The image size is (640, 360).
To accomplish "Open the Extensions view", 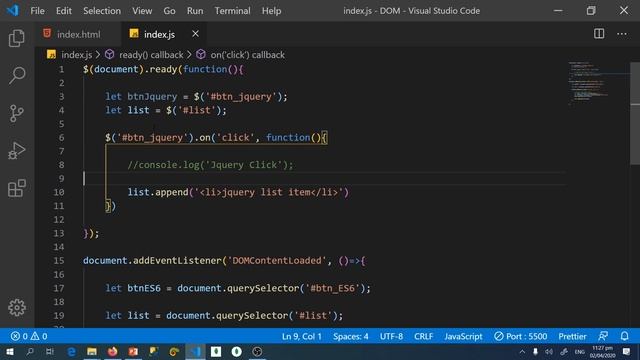I will [x=17, y=188].
